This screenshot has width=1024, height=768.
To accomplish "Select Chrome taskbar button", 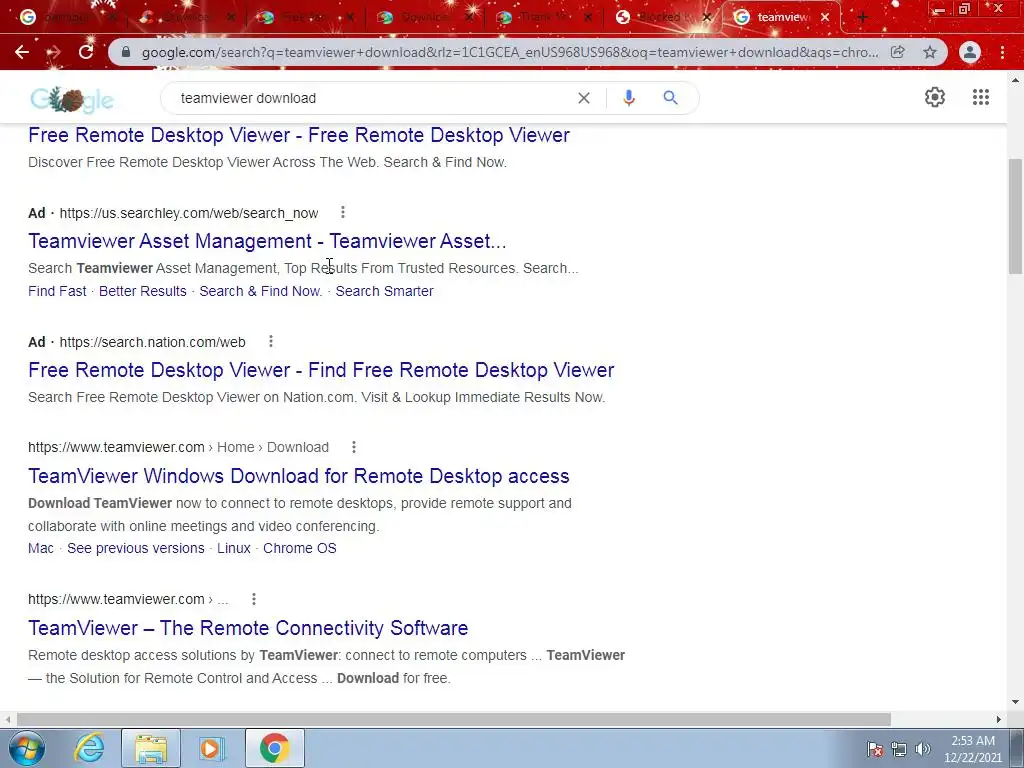I will 275,748.
